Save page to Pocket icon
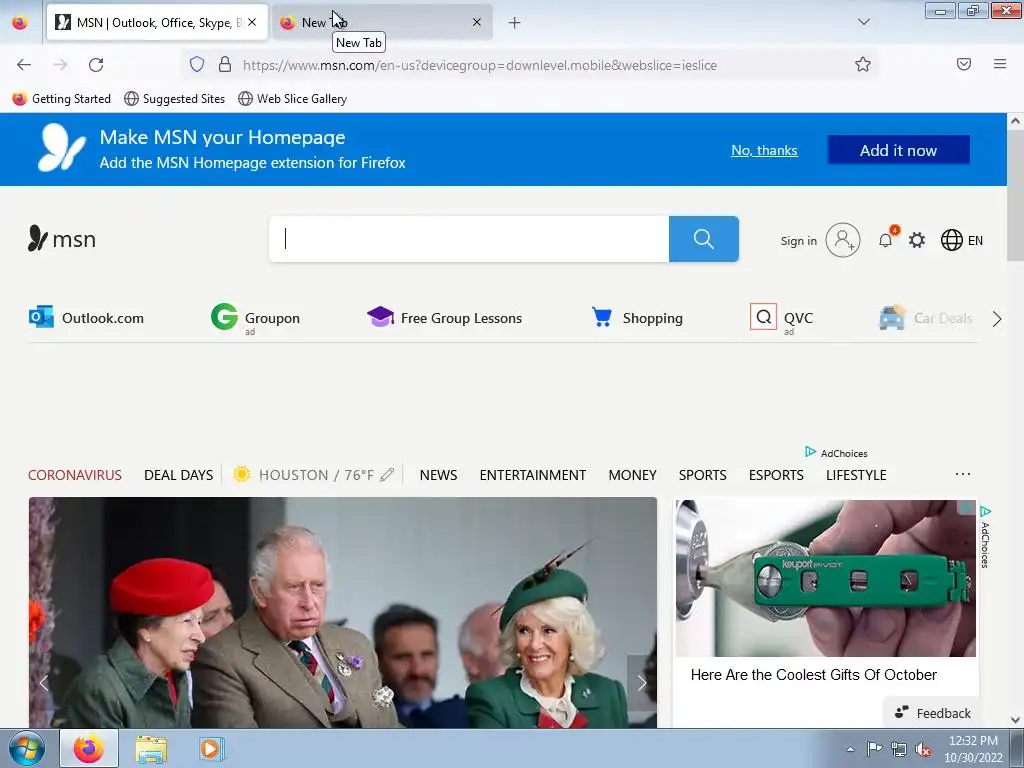 click(x=964, y=64)
